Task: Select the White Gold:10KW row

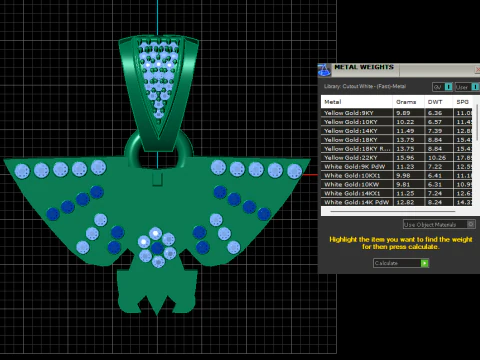Action: pos(397,184)
